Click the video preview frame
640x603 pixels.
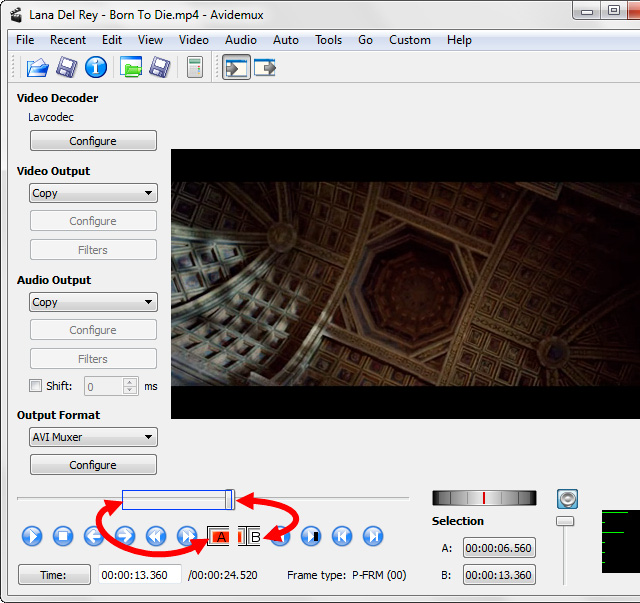(x=405, y=284)
